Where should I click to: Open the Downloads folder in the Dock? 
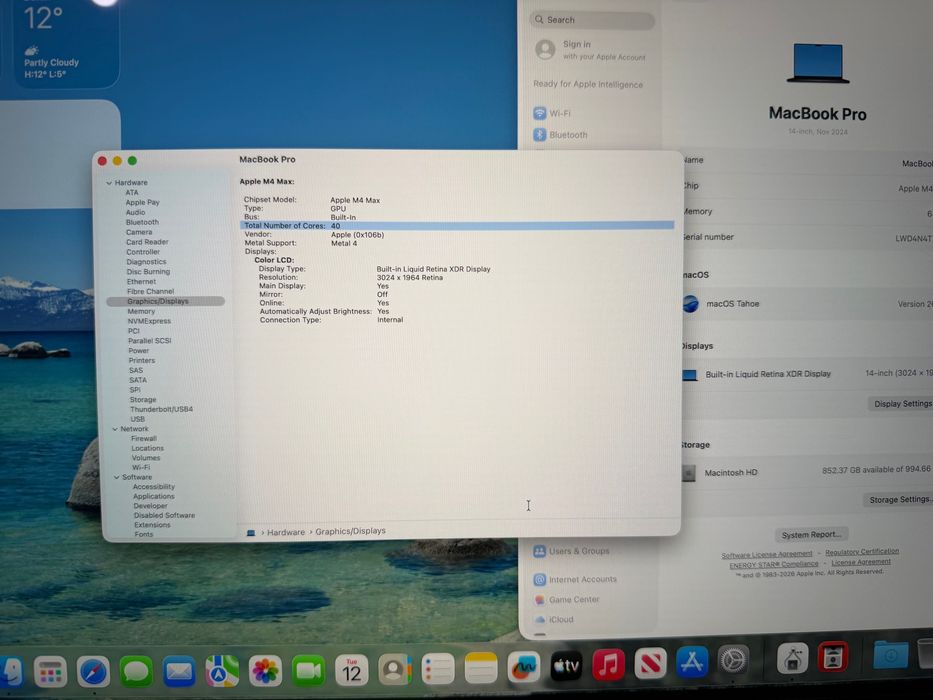890,655
